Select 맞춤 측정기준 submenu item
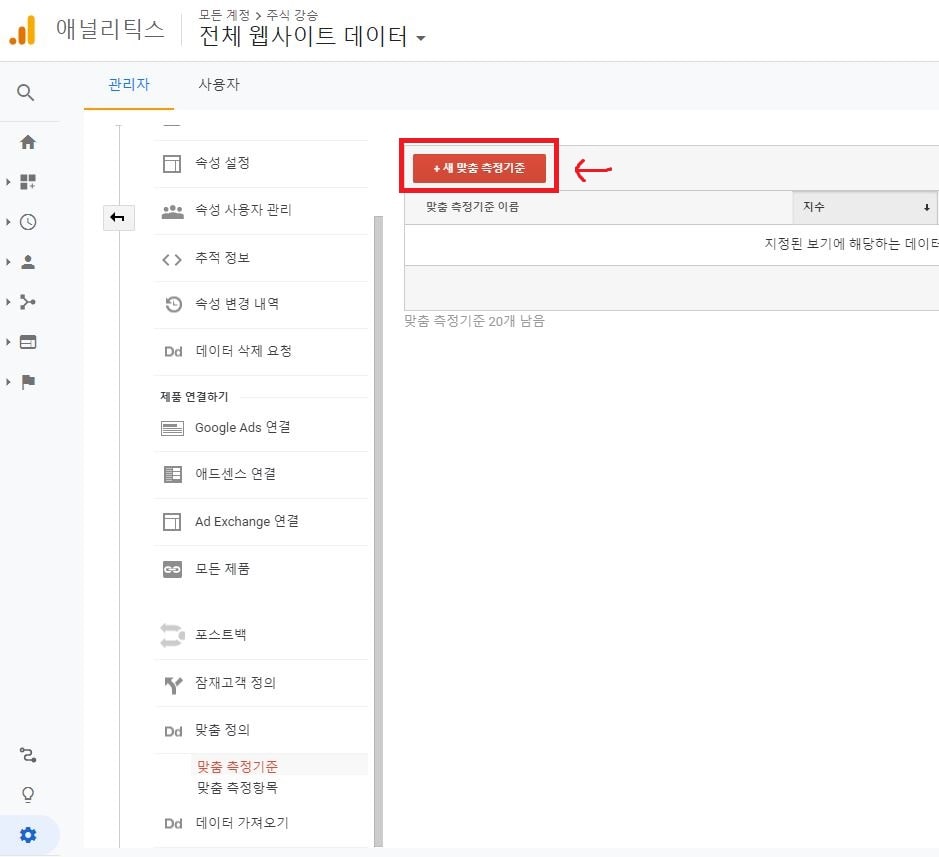The image size is (939, 857). pyautogui.click(x=237, y=766)
